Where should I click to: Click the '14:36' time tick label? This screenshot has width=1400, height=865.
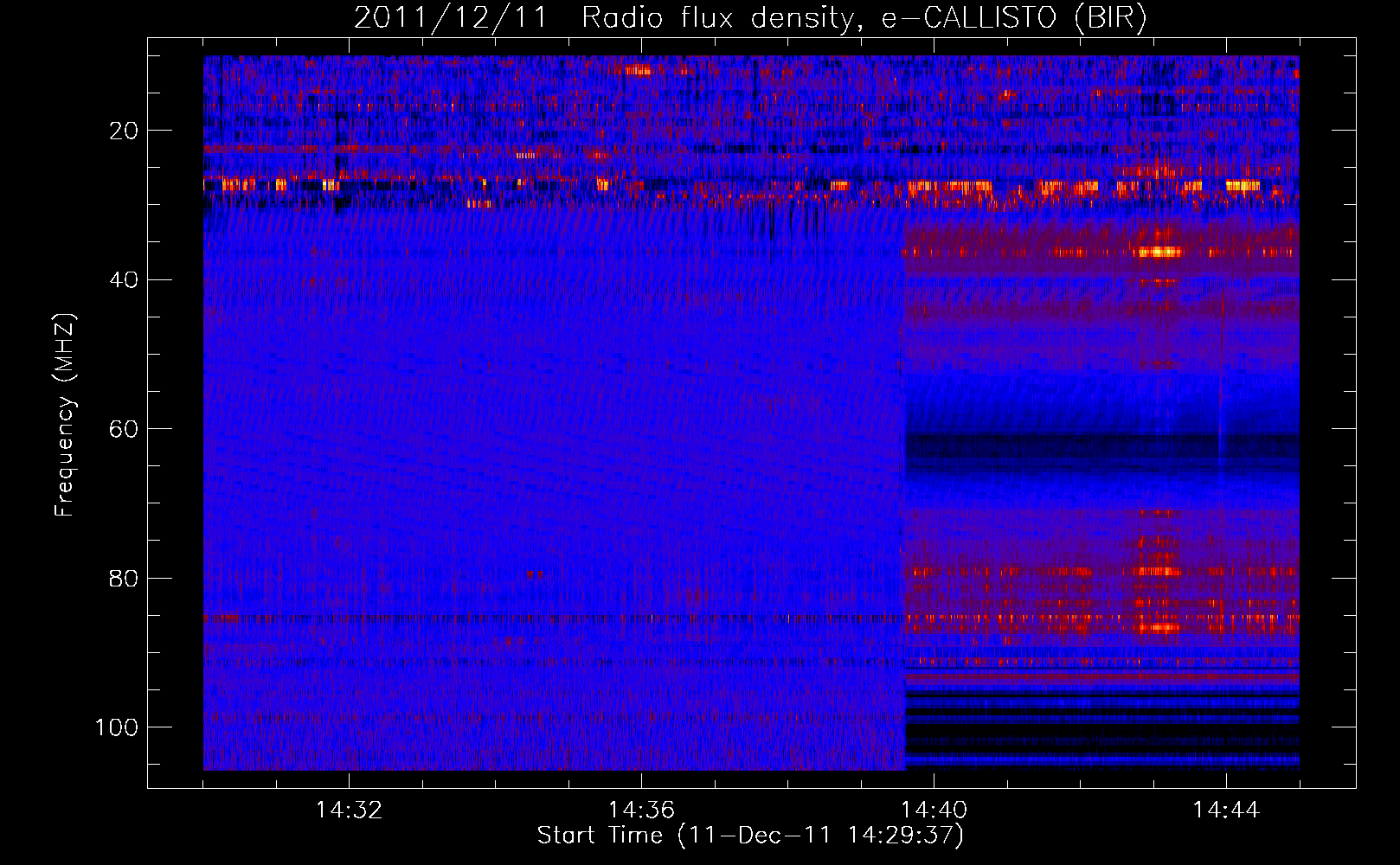[x=641, y=811]
